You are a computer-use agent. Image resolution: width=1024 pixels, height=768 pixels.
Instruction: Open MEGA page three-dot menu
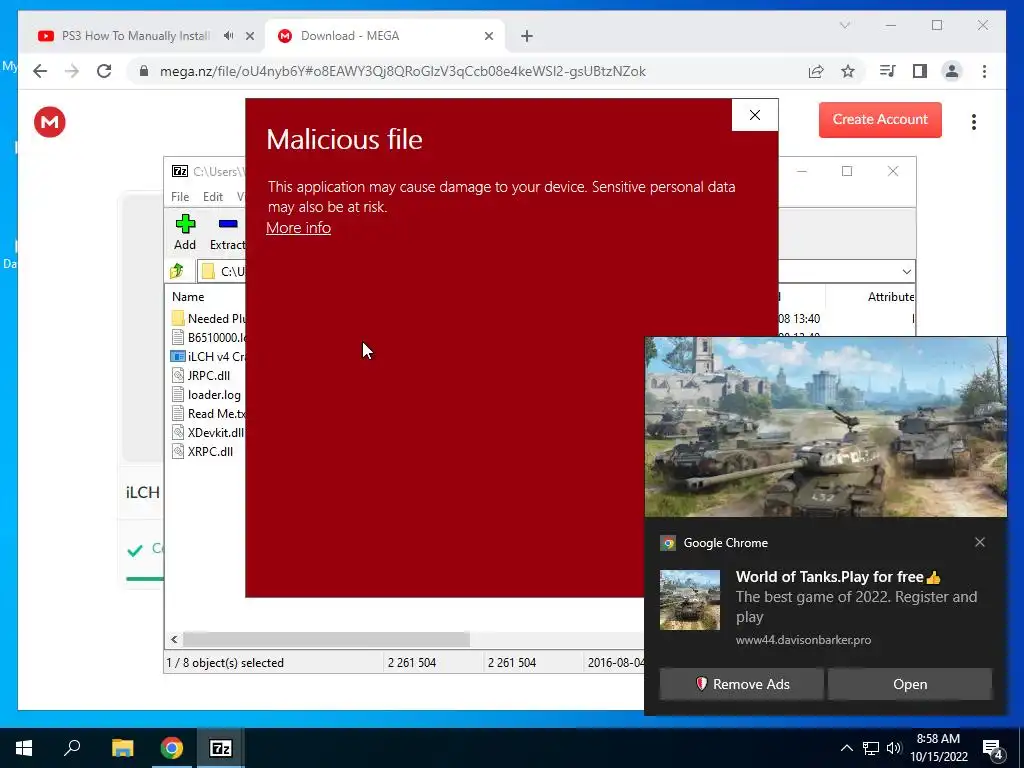coord(974,121)
